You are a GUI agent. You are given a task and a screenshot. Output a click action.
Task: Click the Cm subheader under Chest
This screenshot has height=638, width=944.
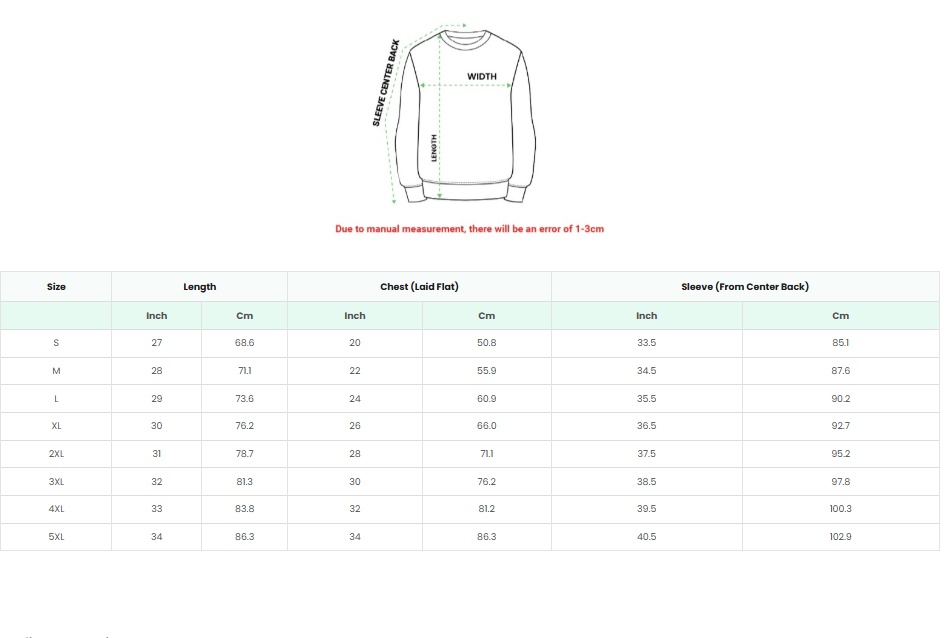pyautogui.click(x=486, y=315)
